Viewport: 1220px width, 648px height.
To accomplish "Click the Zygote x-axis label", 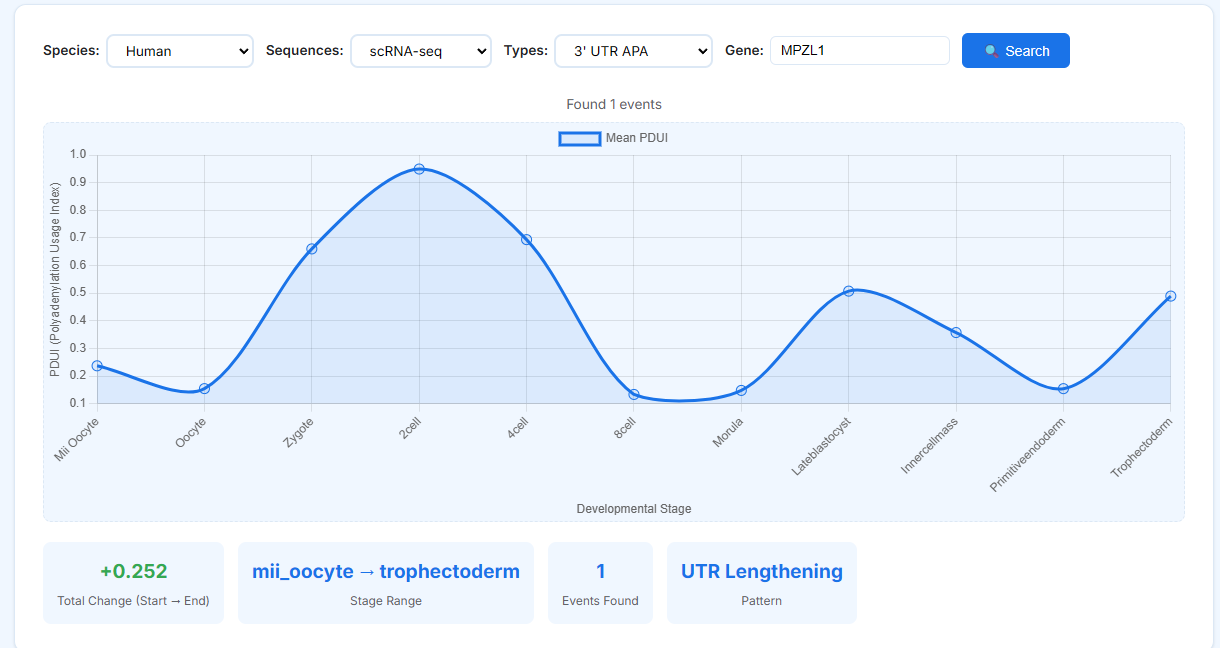I will pos(297,435).
